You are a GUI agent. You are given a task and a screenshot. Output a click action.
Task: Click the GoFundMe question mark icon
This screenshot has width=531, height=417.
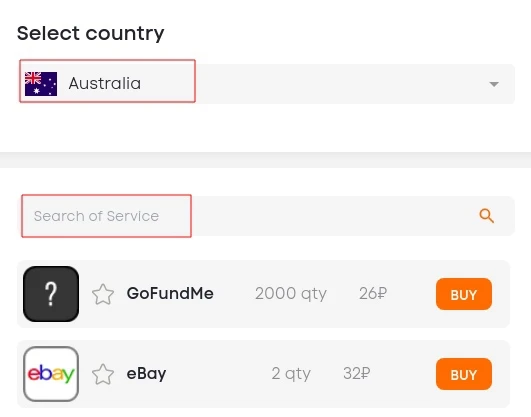[x=51, y=294]
